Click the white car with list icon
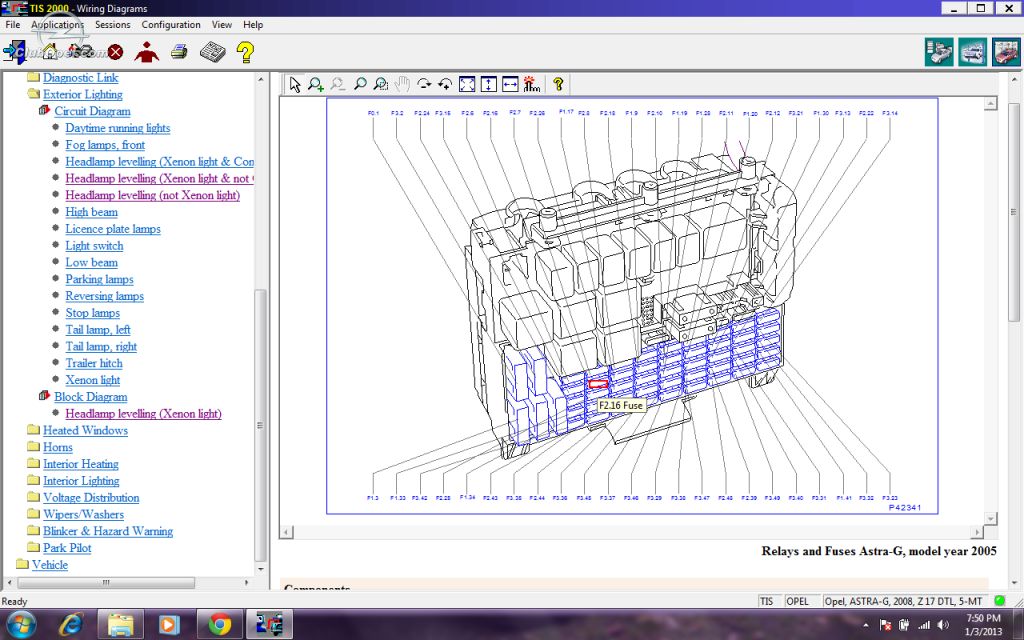The height and width of the screenshot is (640, 1024). (938, 52)
